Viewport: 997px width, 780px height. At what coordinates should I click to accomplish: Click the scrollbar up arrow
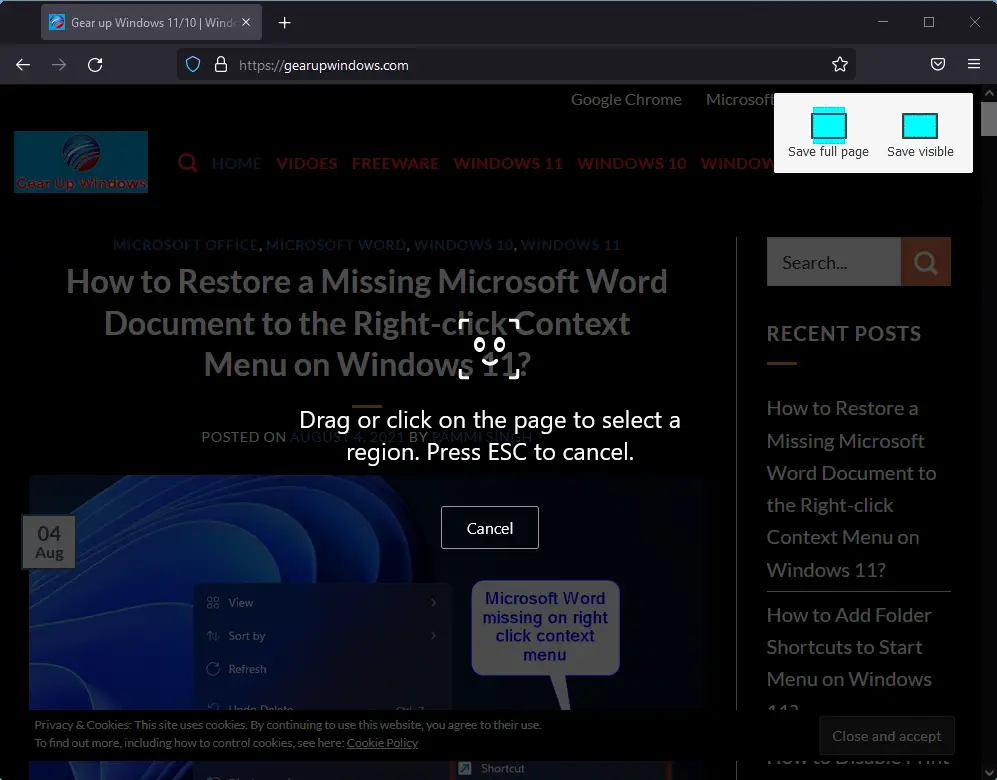point(989,93)
